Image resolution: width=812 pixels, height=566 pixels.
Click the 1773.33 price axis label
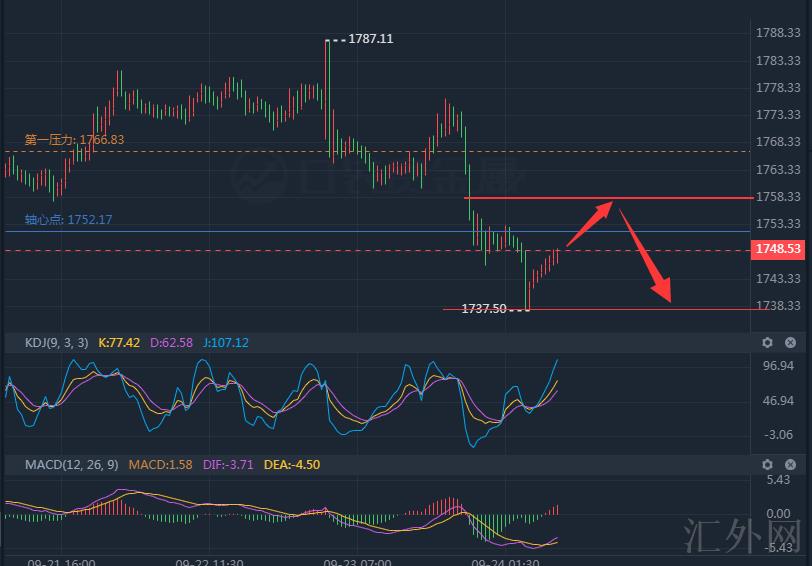click(778, 115)
